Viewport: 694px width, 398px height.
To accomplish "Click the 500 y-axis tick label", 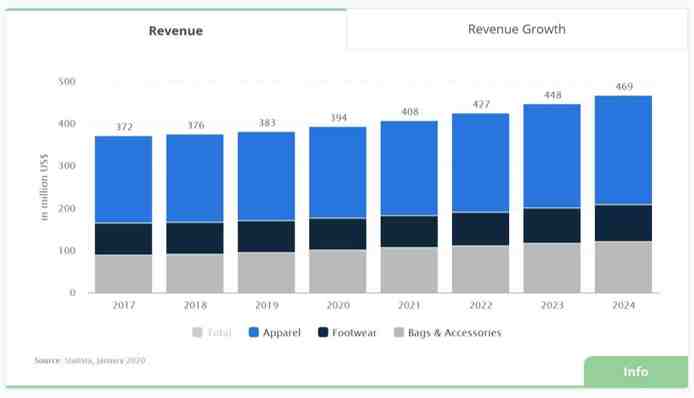I will click(67, 81).
